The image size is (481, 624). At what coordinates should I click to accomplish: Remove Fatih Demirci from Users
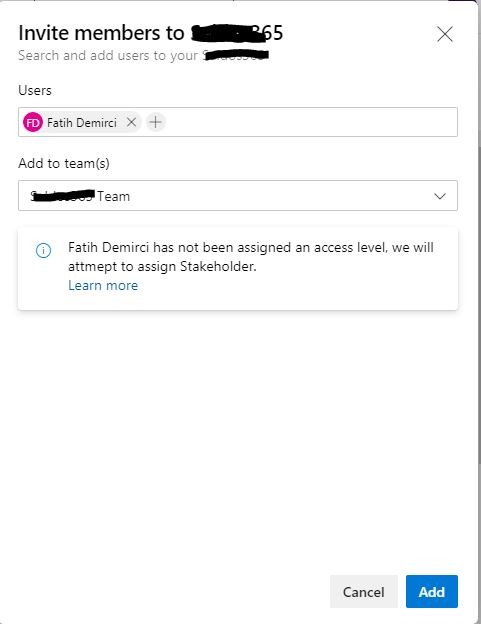131,122
